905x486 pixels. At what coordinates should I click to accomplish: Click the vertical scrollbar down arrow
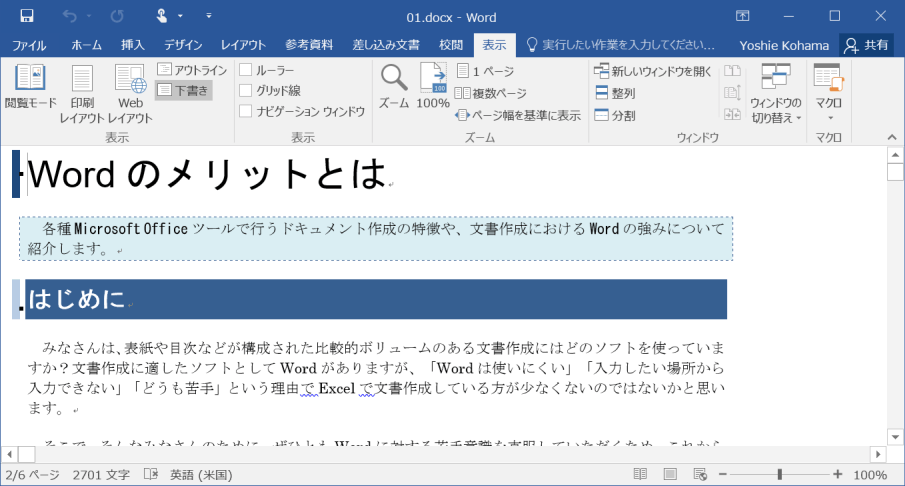pos(895,437)
